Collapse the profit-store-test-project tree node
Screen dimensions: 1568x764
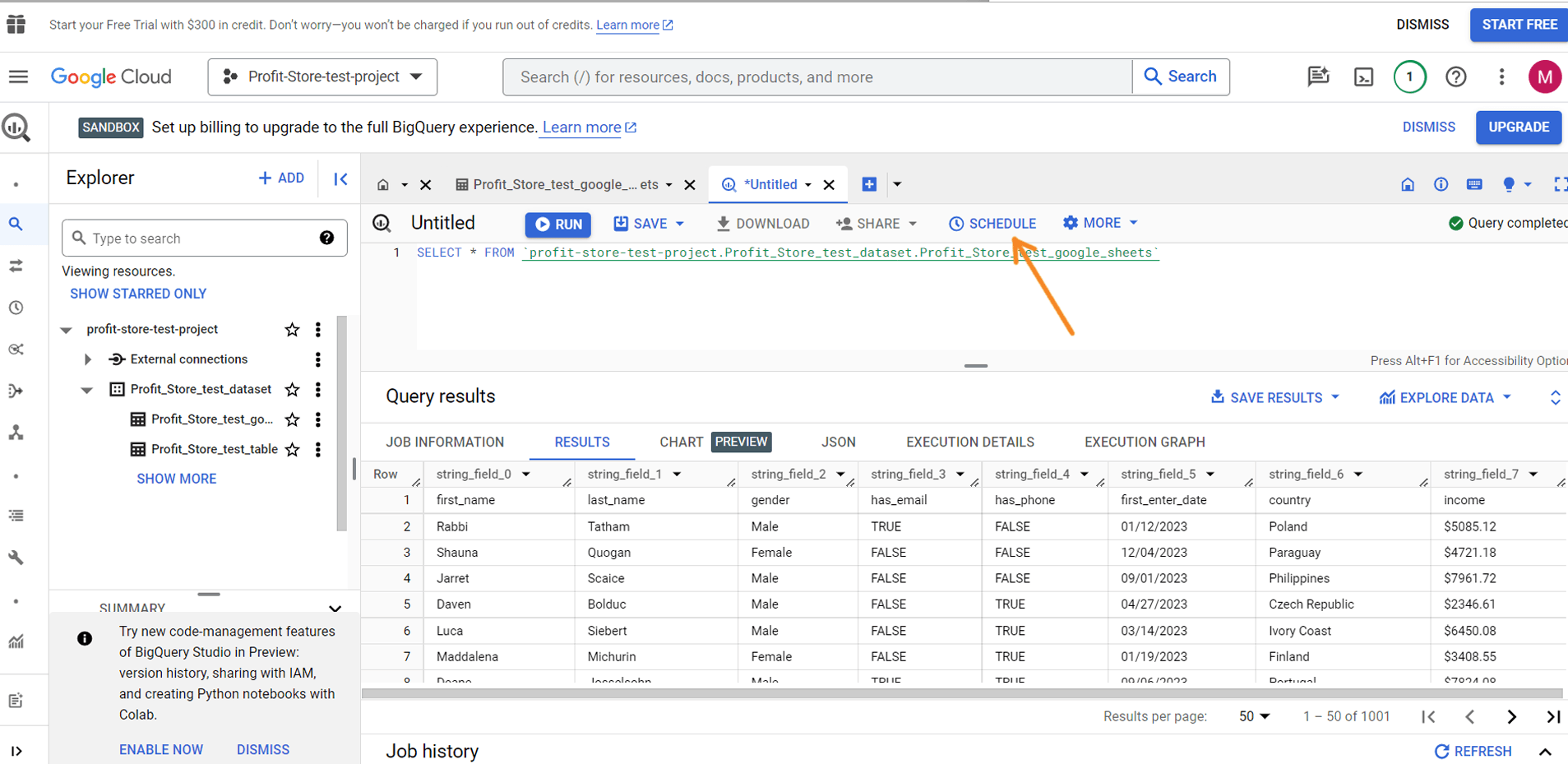click(67, 330)
